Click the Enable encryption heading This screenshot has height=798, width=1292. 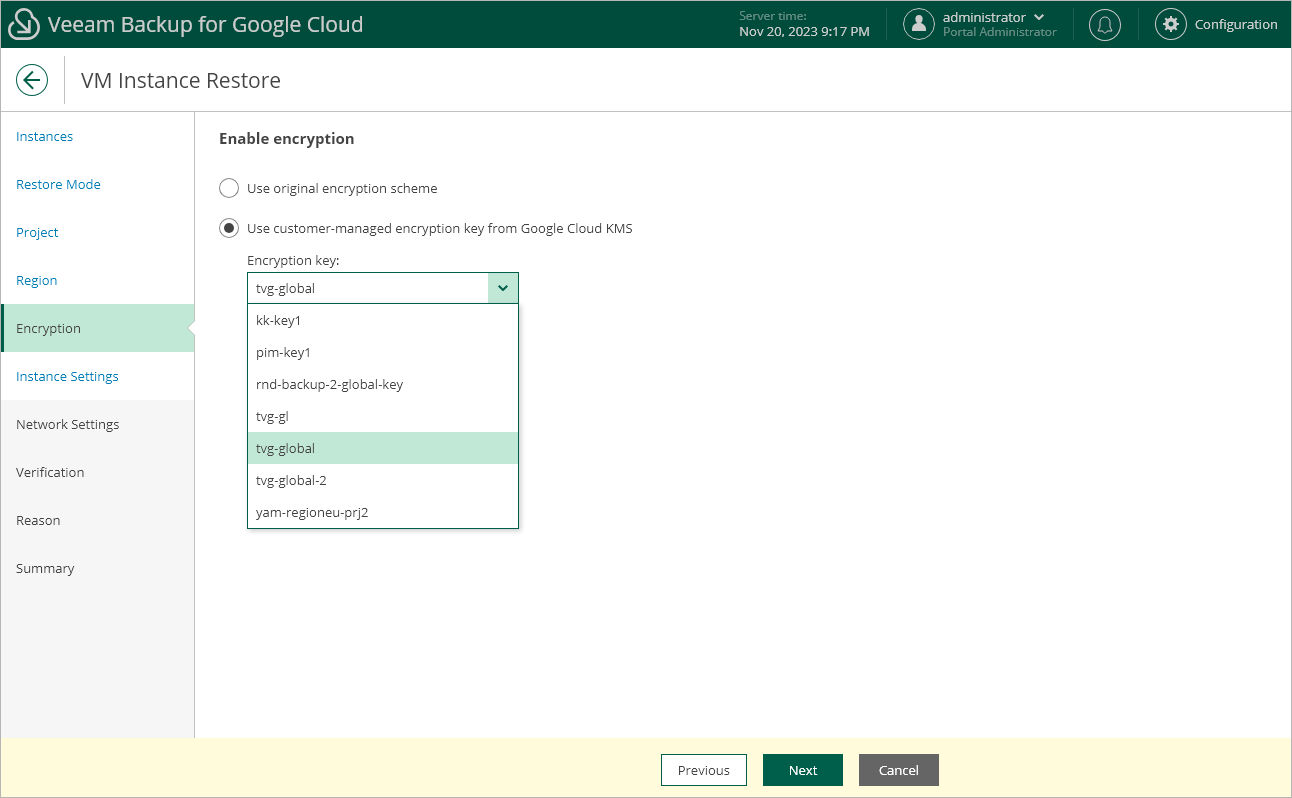(287, 138)
